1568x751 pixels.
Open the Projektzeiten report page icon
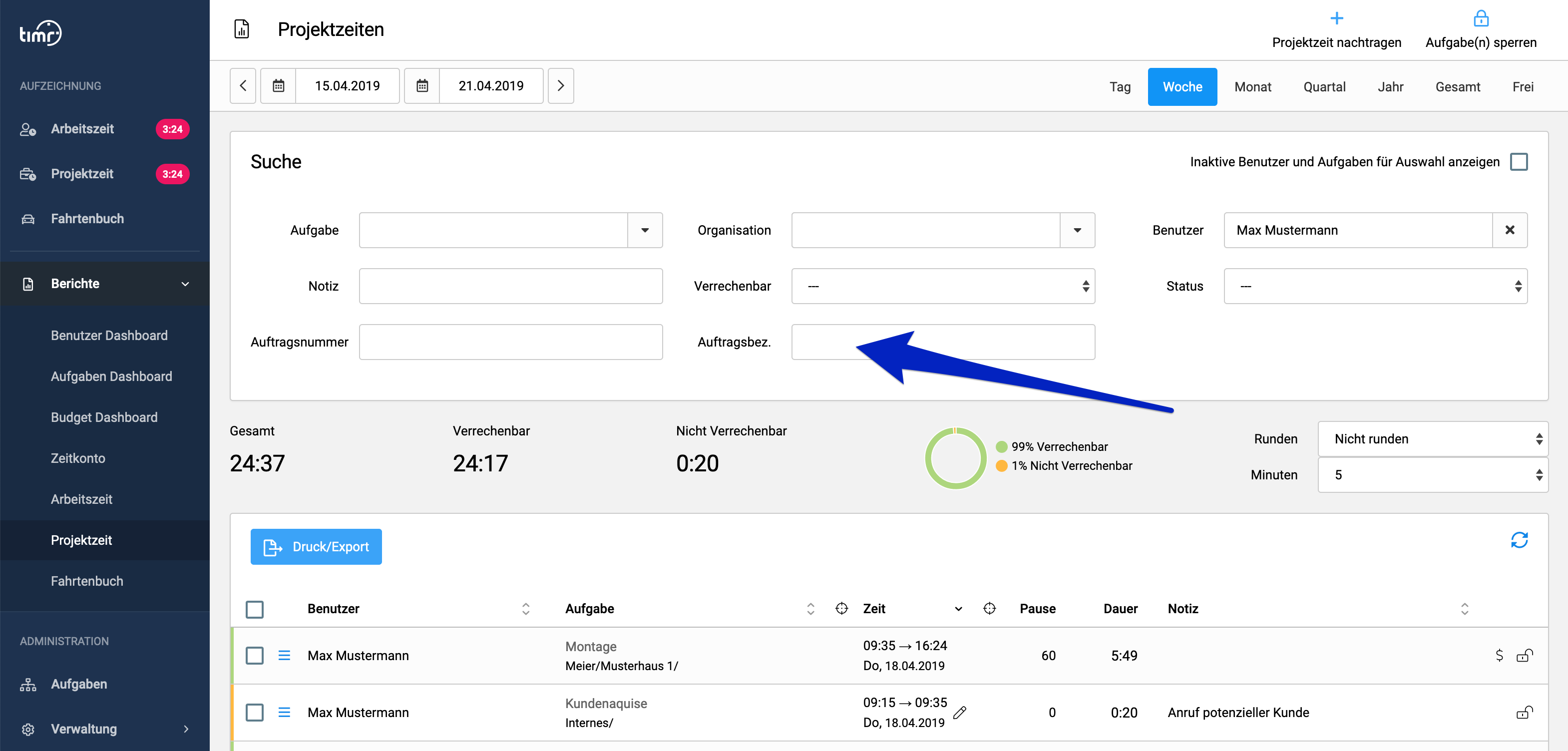pyautogui.click(x=242, y=29)
